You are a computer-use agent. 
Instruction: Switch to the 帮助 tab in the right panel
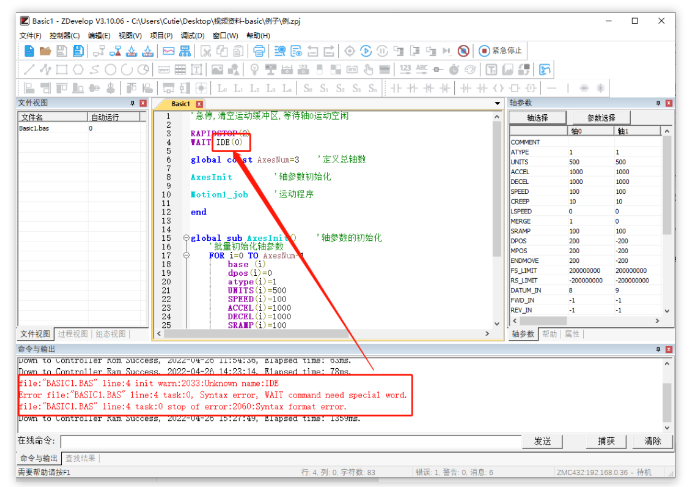coord(549,334)
